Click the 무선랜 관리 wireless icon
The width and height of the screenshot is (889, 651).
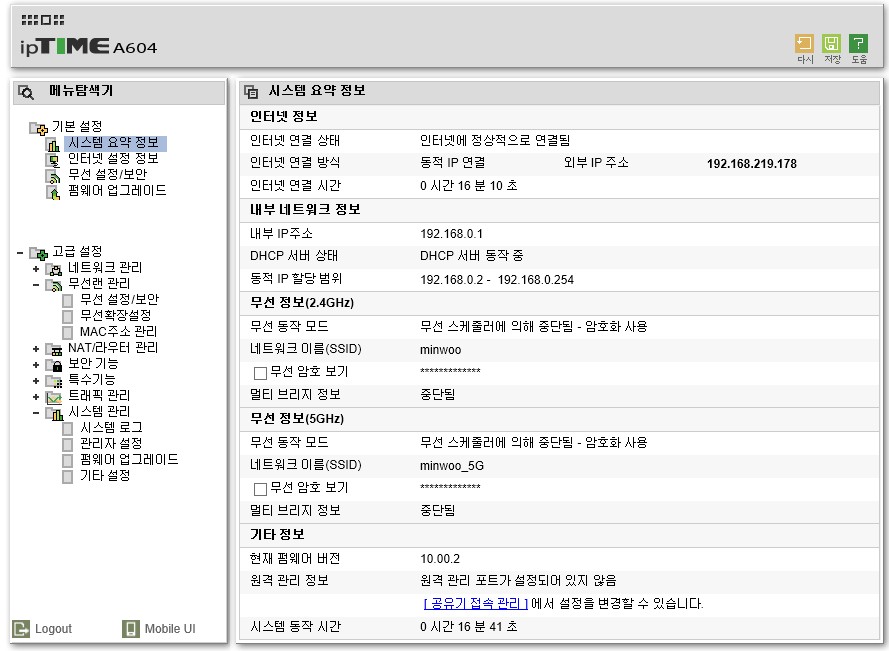point(54,285)
